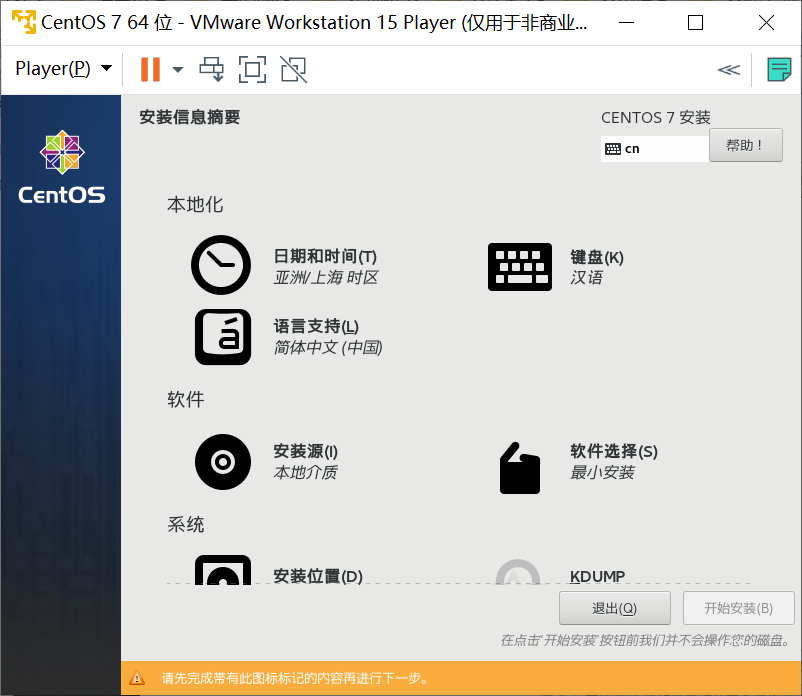This screenshot has width=802, height=696.
Task: Maximize the VMware Player window
Action: coord(695,23)
